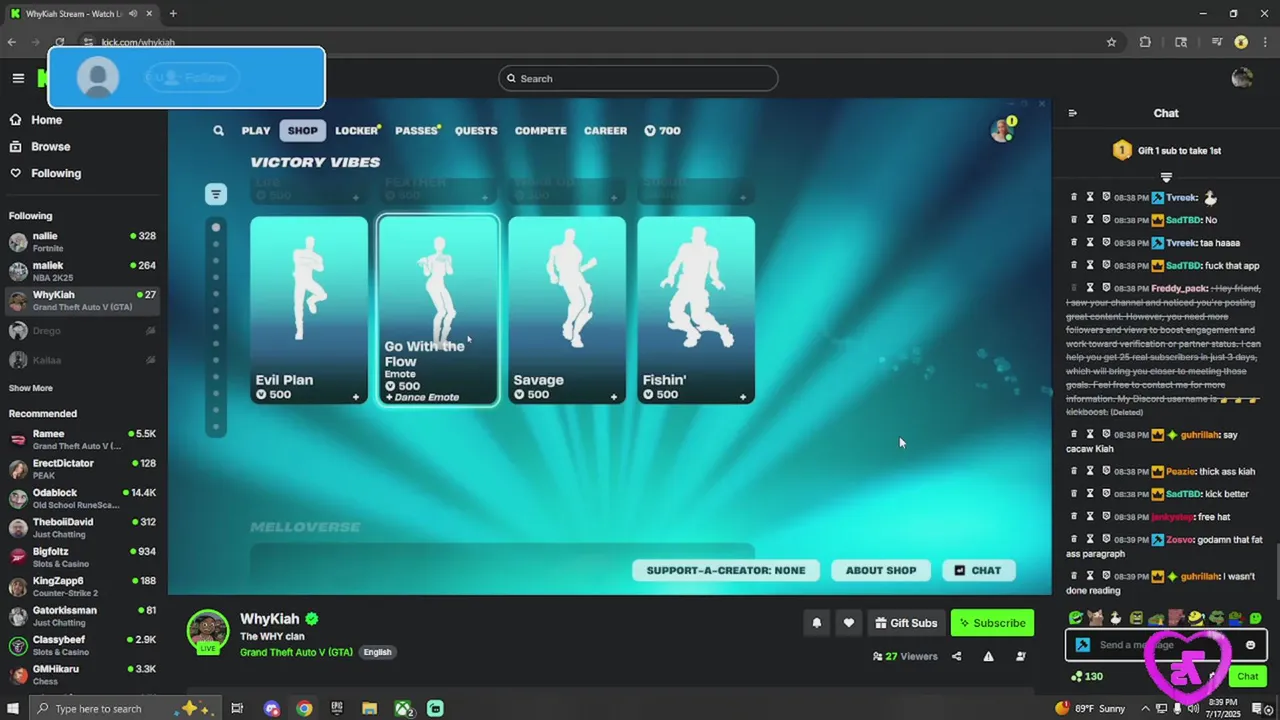This screenshot has width=1280, height=720.
Task: Ban Tvreek shield icon on 'taa haaaa'
Action: pos(1107,243)
